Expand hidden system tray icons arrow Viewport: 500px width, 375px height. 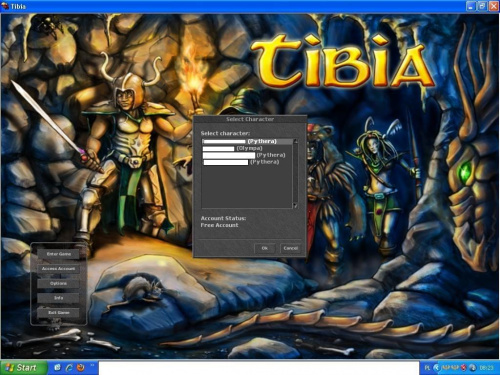pyautogui.click(x=437, y=368)
